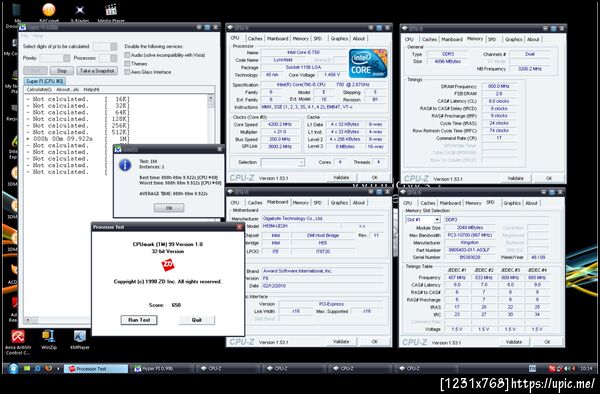Screen dimensions: 600x394
Task: Click the red ZD logo in Processor Test
Action: (168, 264)
